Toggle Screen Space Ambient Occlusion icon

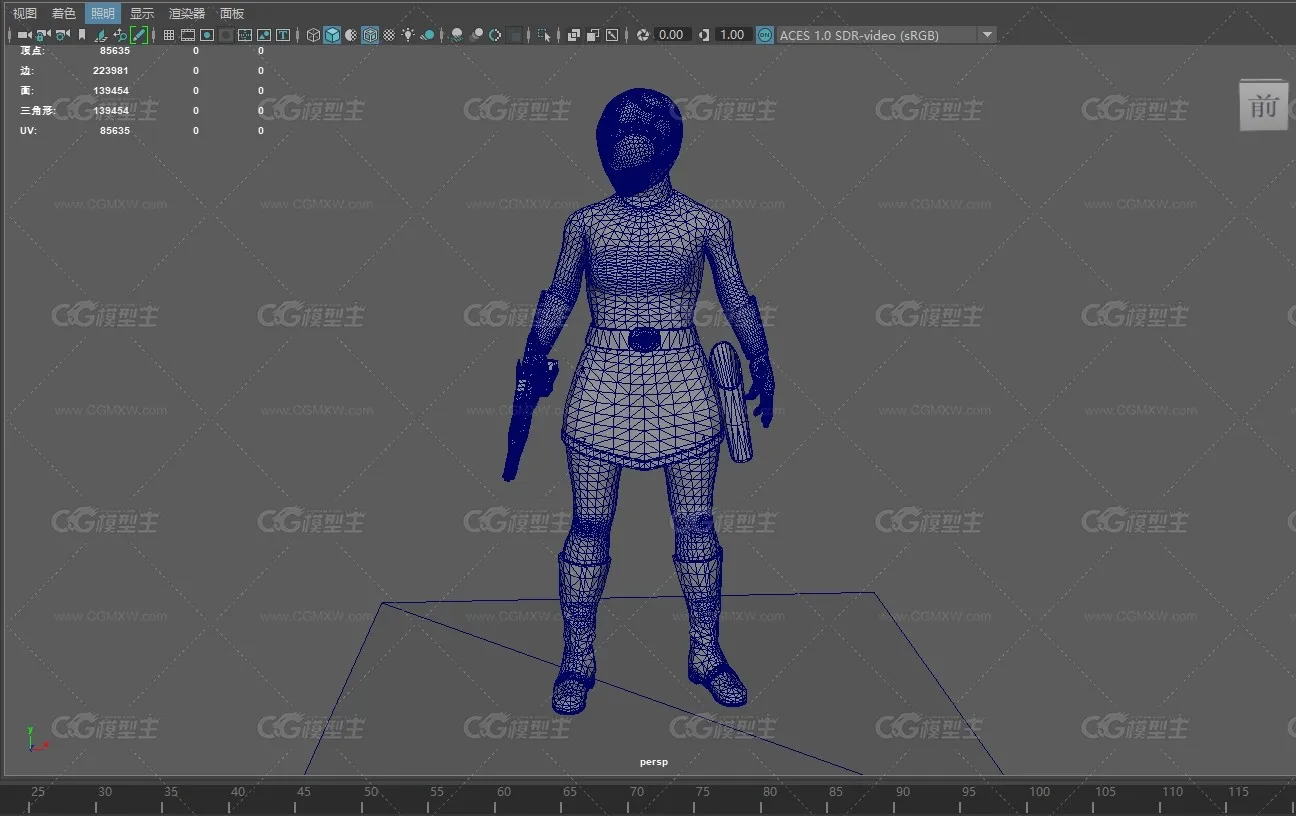(457, 35)
